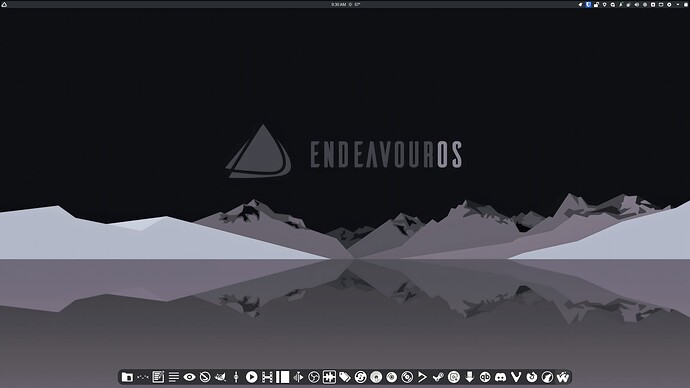The image size is (690, 388).
Task: Click the vertical slider knob dock icon
Action: (236, 377)
